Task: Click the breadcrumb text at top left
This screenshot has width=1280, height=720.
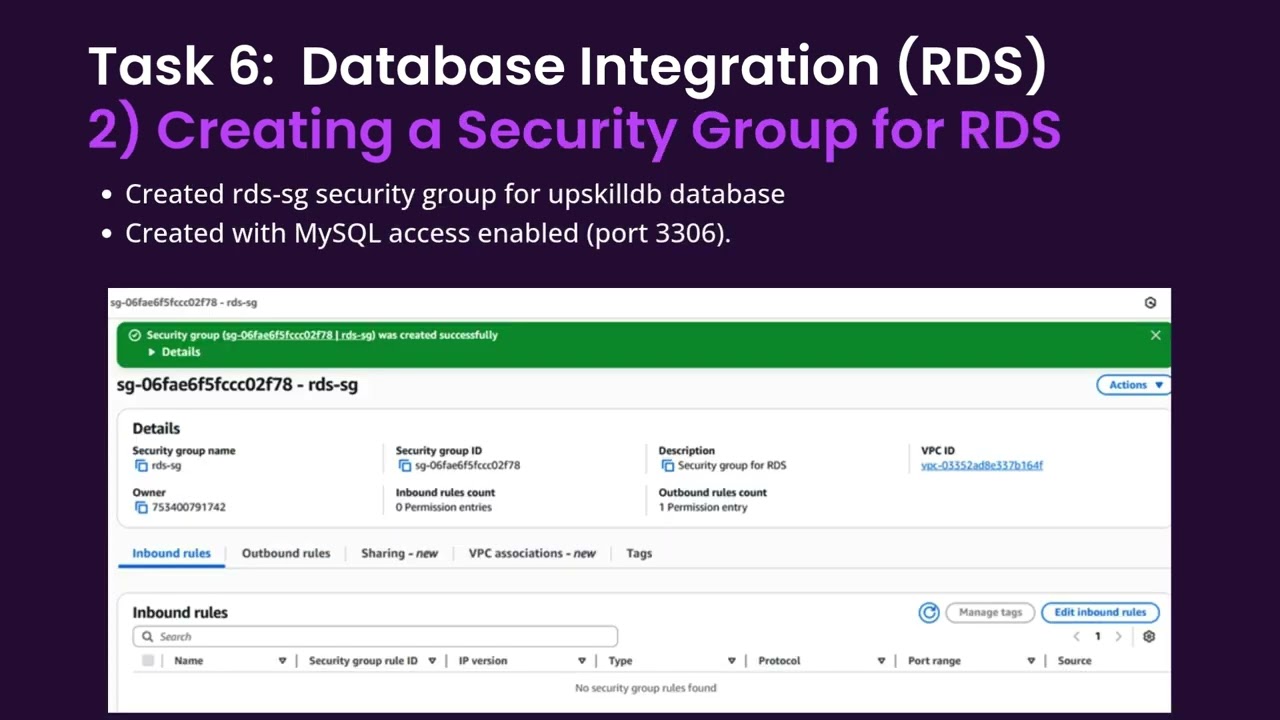Action: tap(183, 302)
